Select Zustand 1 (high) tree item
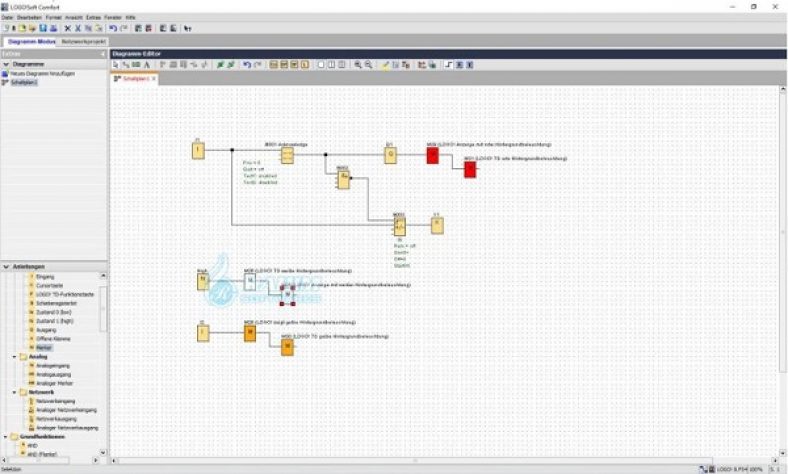This screenshot has height=474, width=788. pos(54,321)
